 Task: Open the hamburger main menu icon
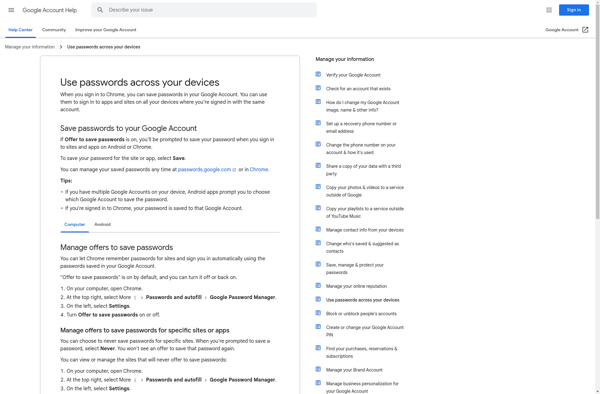pyautogui.click(x=11, y=10)
